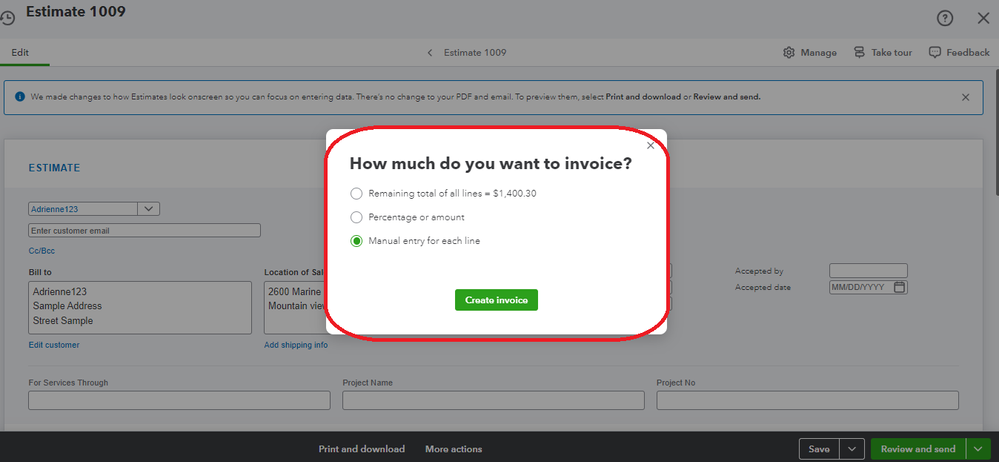This screenshot has height=462, width=999.
Task: Click Review and send button
Action: pyautogui.click(x=918, y=449)
